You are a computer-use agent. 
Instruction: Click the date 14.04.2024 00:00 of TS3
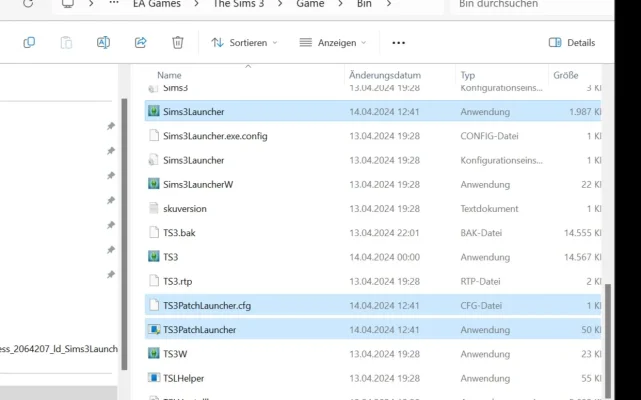coord(384,257)
